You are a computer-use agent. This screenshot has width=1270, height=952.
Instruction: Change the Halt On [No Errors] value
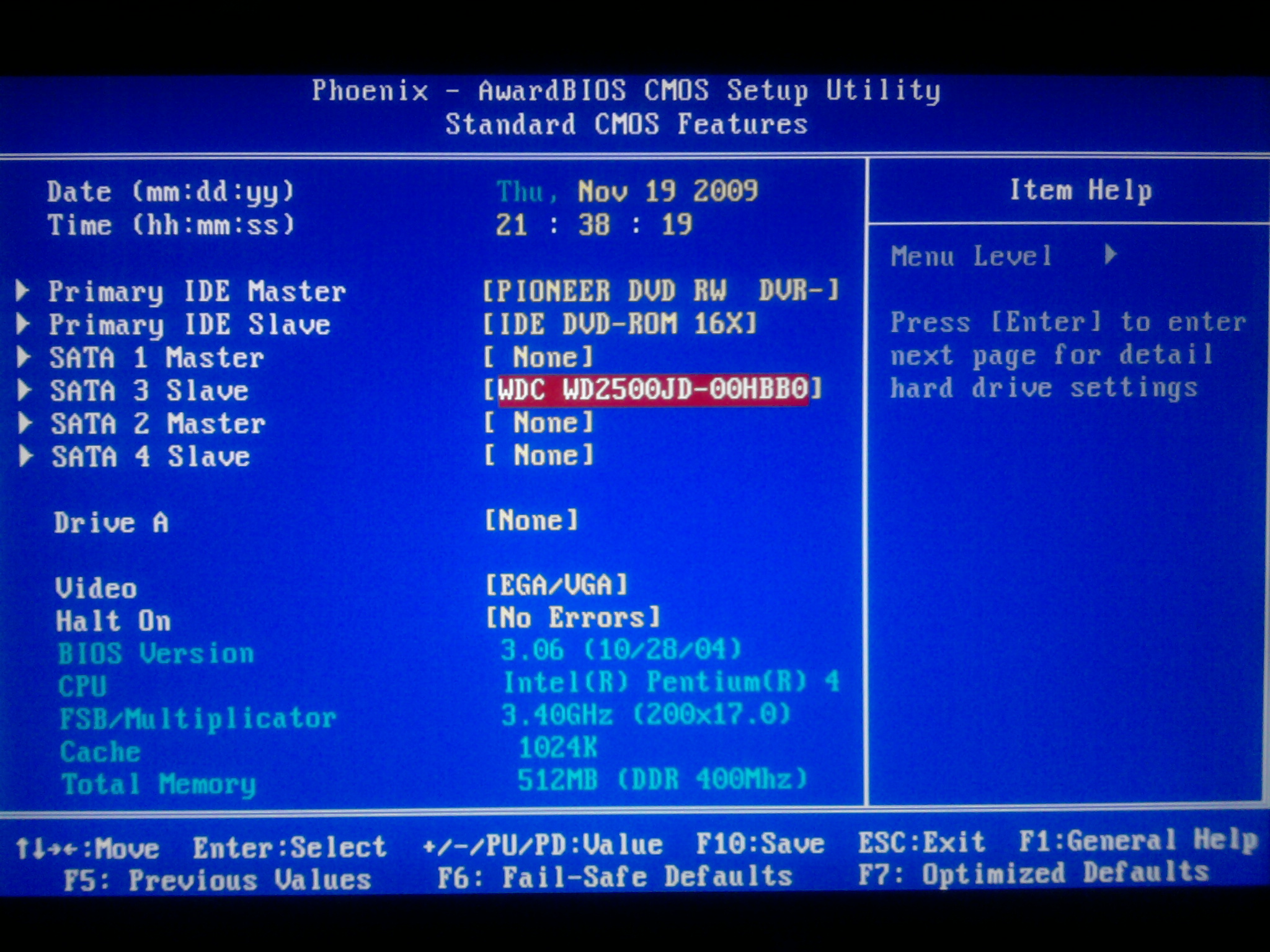tap(573, 617)
